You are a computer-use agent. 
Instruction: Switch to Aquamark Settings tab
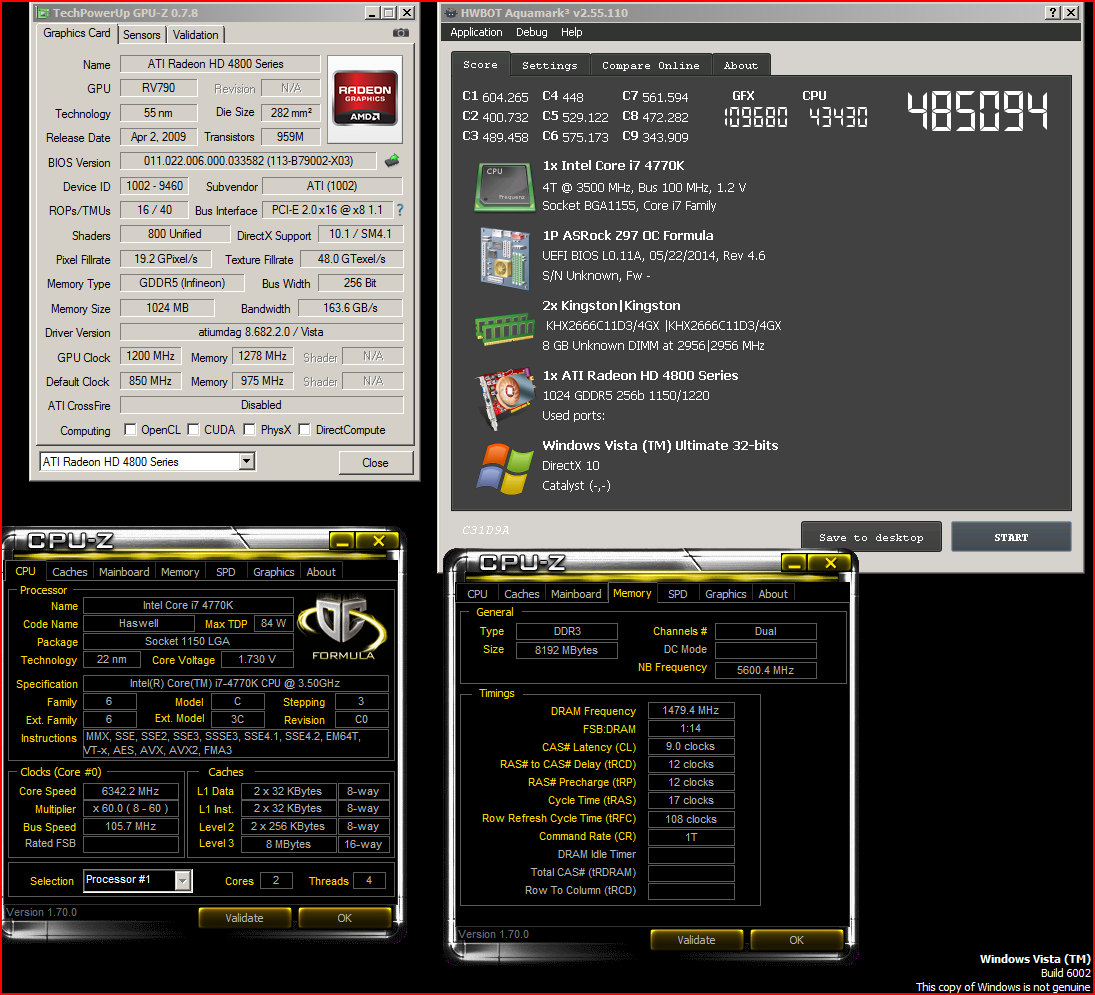click(x=550, y=65)
